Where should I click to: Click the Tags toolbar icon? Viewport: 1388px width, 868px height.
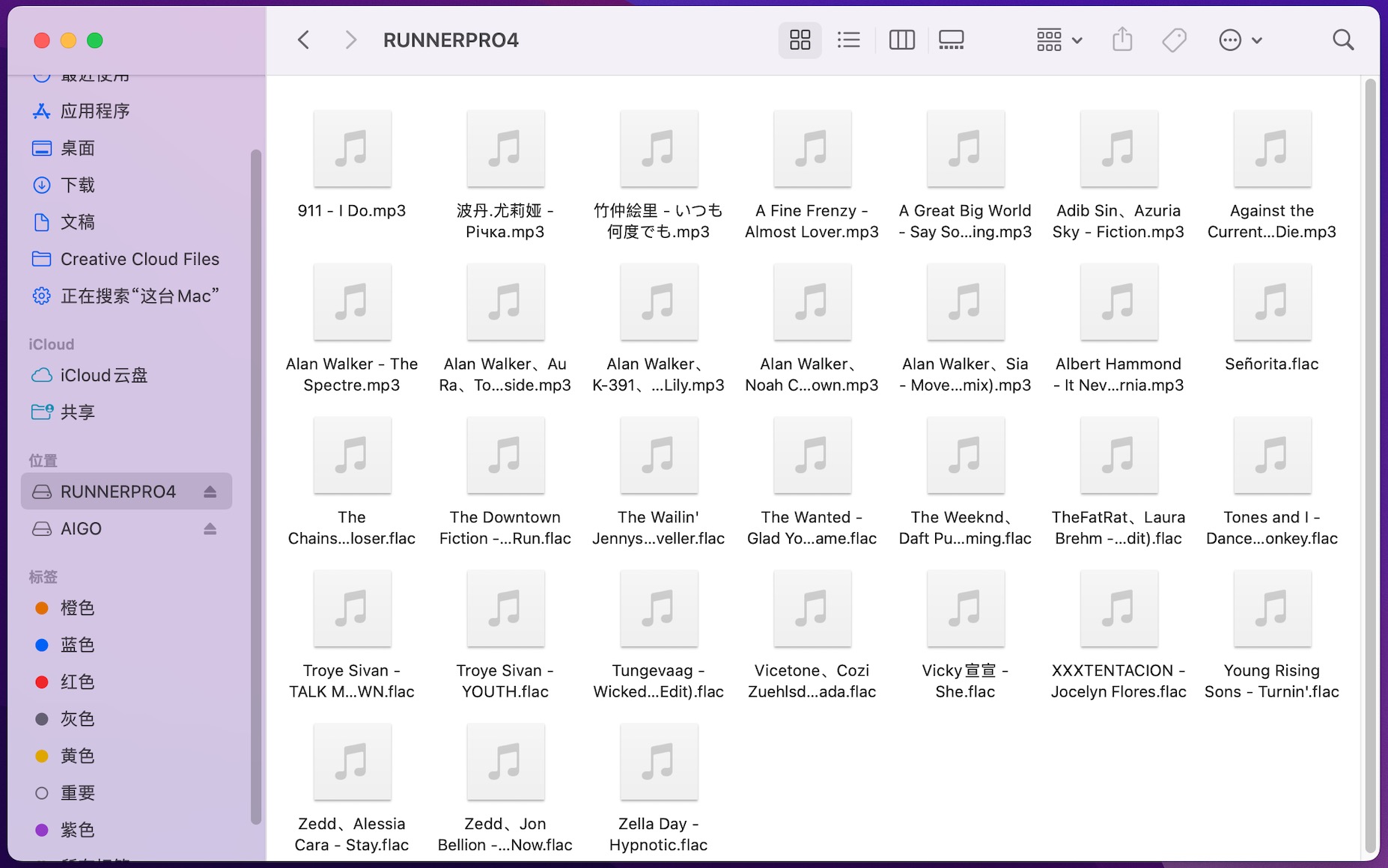pyautogui.click(x=1174, y=40)
